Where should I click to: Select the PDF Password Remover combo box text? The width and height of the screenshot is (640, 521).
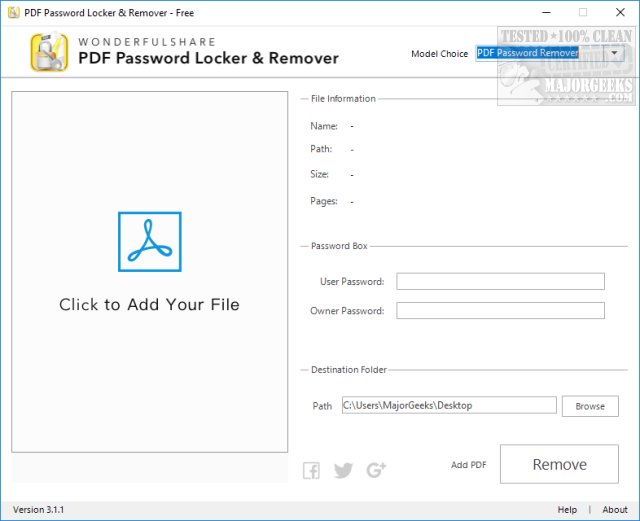527,53
